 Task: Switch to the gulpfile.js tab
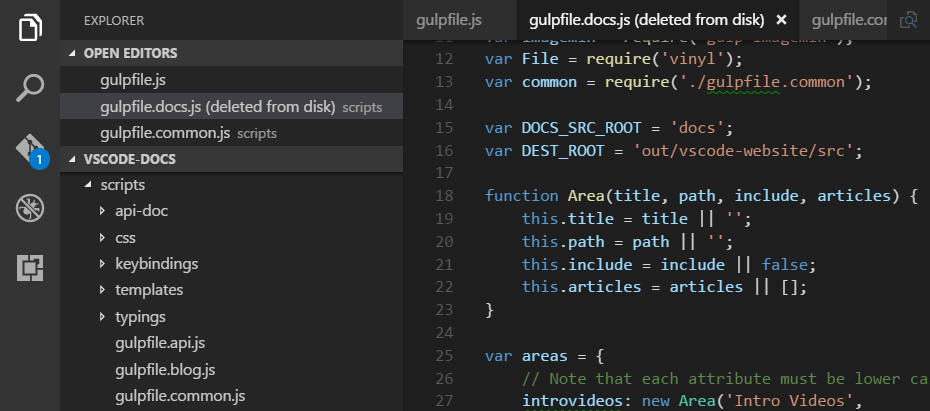pyautogui.click(x=449, y=19)
